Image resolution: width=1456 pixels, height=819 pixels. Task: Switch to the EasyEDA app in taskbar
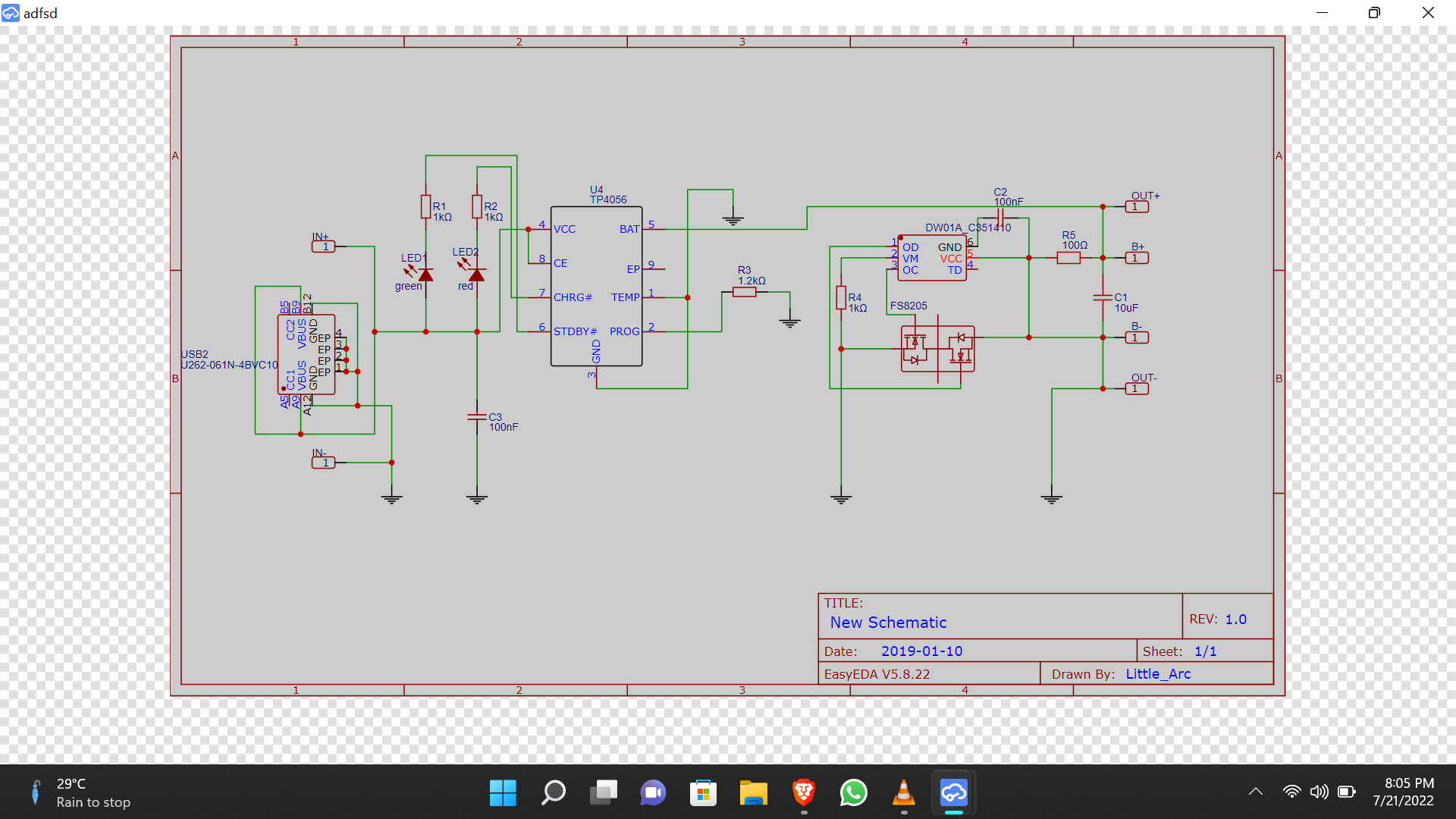(x=954, y=792)
